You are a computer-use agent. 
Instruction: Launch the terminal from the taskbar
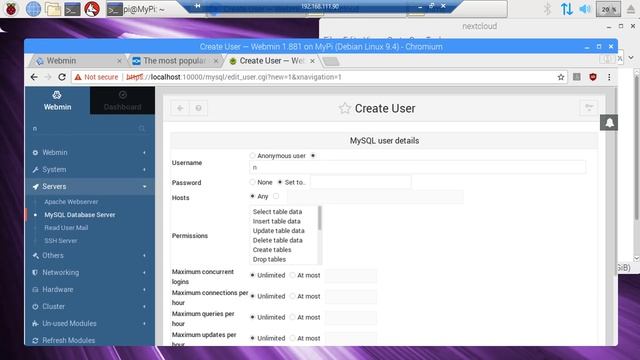click(x=72, y=9)
